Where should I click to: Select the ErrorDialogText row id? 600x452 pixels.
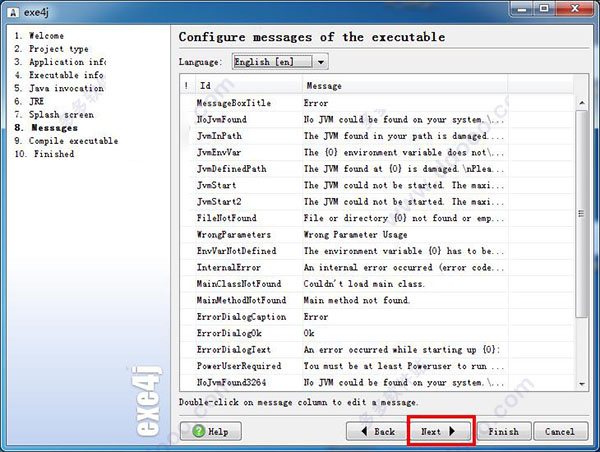tap(234, 350)
